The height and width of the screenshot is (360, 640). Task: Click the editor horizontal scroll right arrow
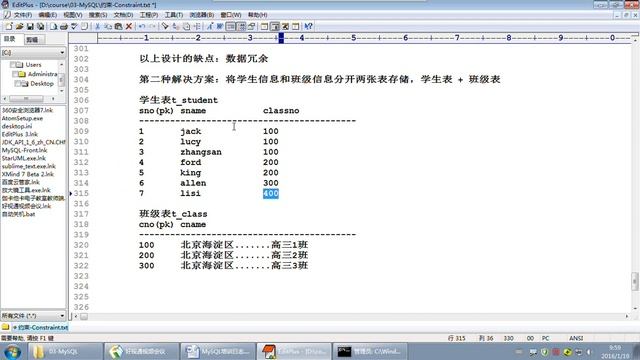click(627, 316)
